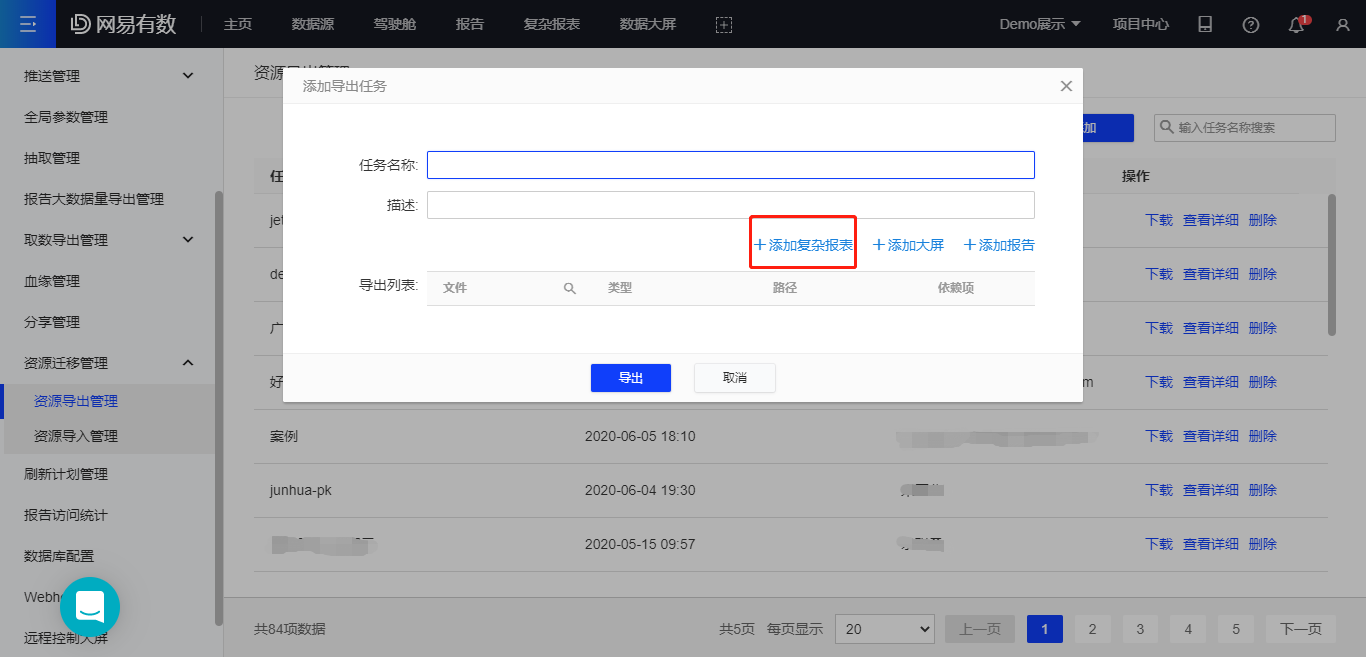Image resolution: width=1366 pixels, height=657 pixels.
Task: Expand the Demo展示 project dropdown
Action: tap(1040, 24)
